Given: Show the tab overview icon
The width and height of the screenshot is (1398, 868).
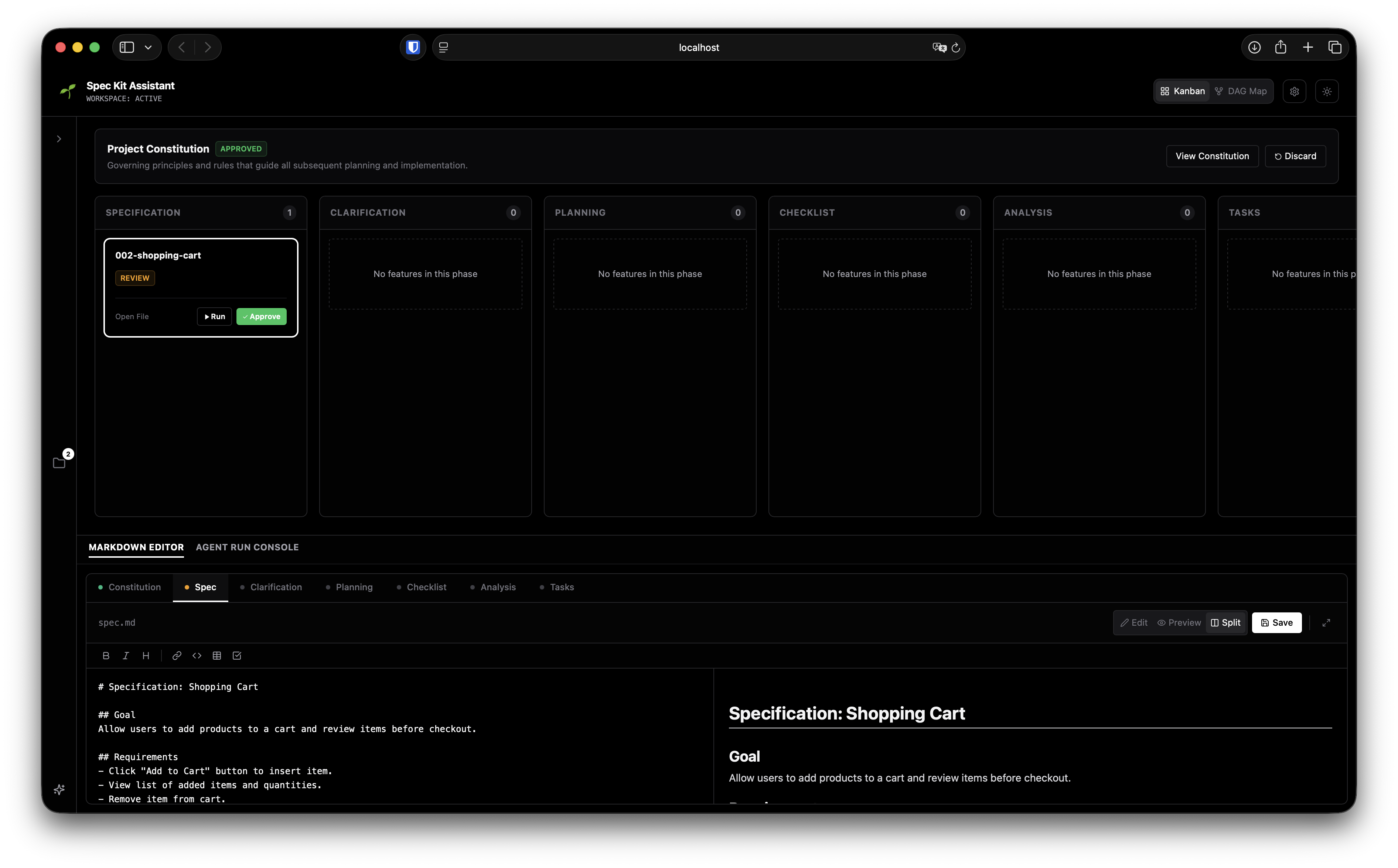Looking at the screenshot, I should click(x=1335, y=47).
